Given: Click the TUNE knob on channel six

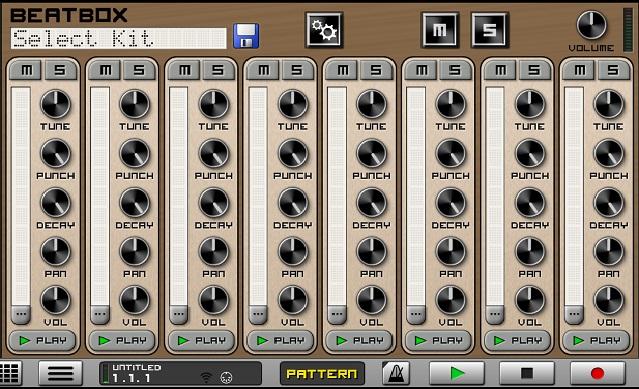Looking at the screenshot, I should point(450,104).
